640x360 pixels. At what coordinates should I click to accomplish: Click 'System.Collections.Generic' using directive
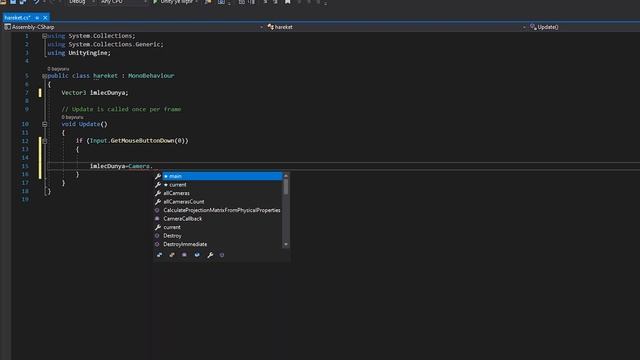(114, 44)
